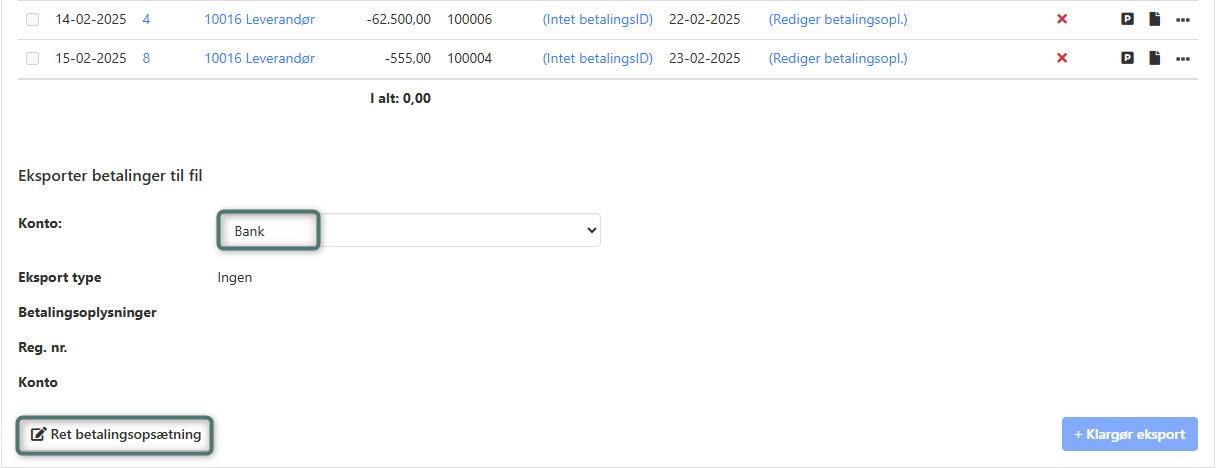Click Ret betalingsopsætning button
The height and width of the screenshot is (468, 1219).
point(116,435)
